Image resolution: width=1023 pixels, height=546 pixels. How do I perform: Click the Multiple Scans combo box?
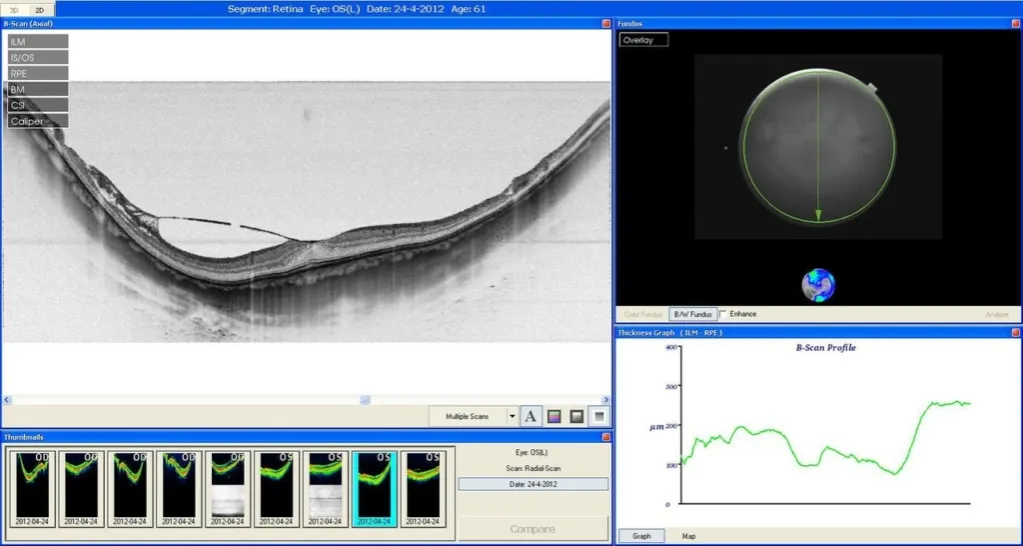[x=473, y=416]
